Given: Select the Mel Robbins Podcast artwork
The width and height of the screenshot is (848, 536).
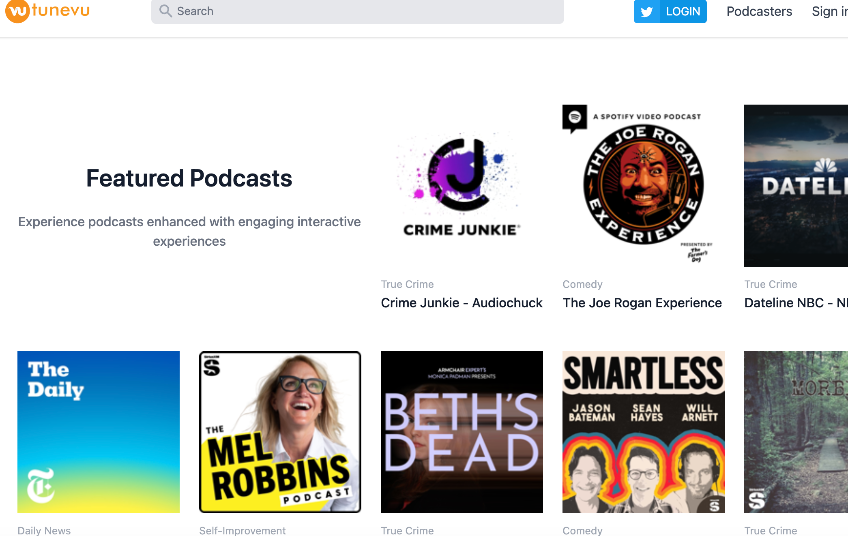Looking at the screenshot, I should (x=280, y=431).
